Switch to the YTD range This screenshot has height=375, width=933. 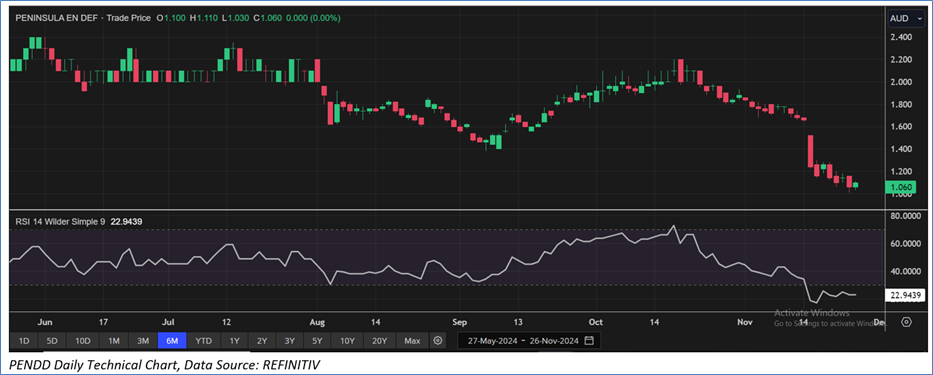click(204, 341)
